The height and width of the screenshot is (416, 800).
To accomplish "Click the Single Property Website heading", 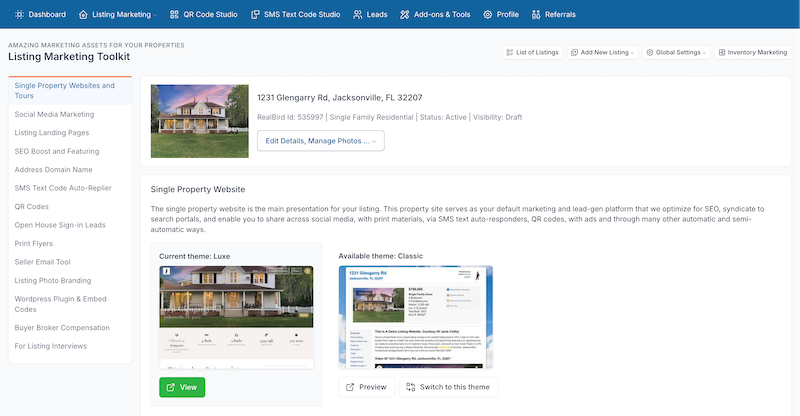I will [x=198, y=189].
